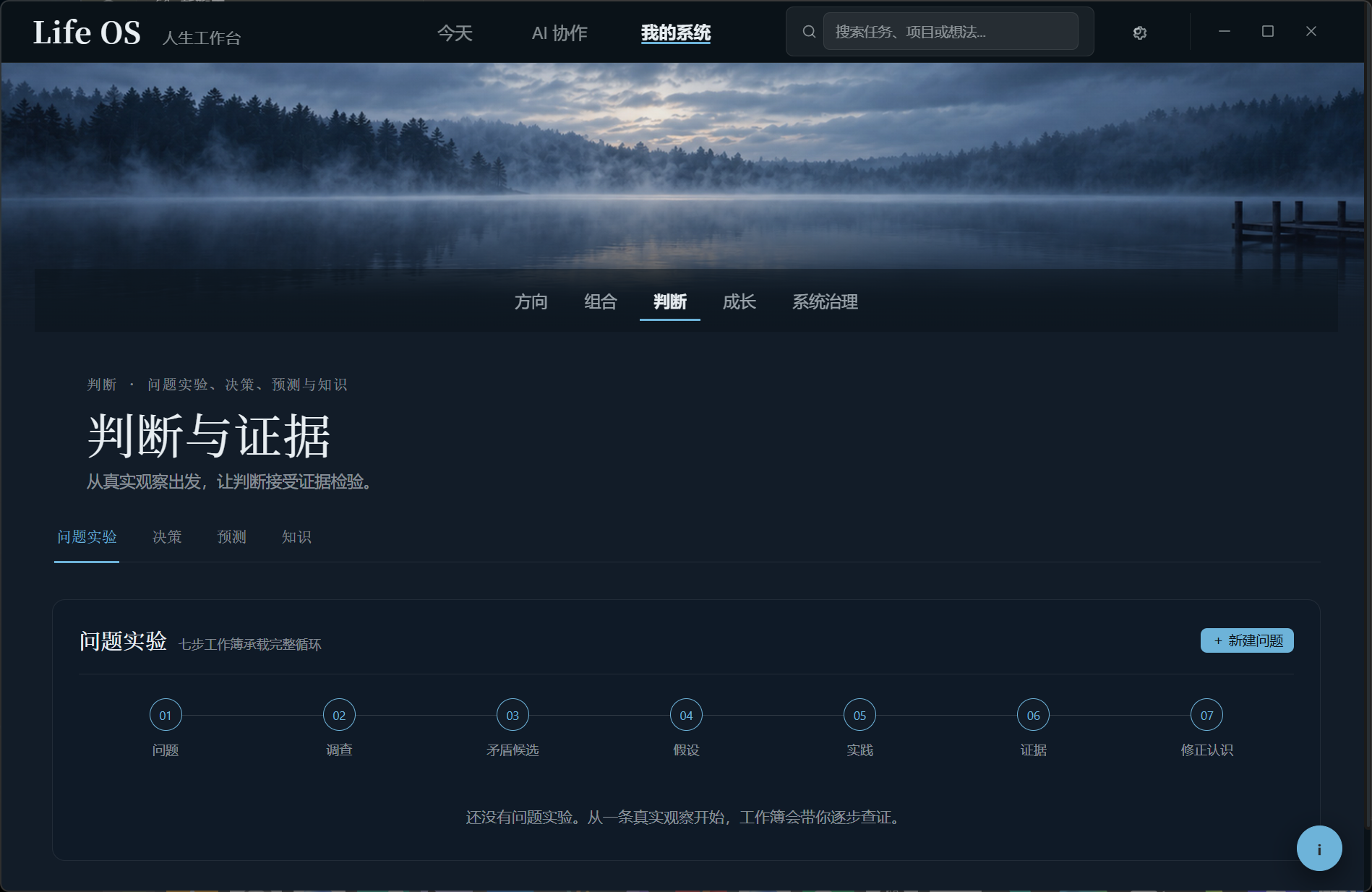Select step 07 修正认识 circle
The image size is (1372, 892).
[1206, 716]
